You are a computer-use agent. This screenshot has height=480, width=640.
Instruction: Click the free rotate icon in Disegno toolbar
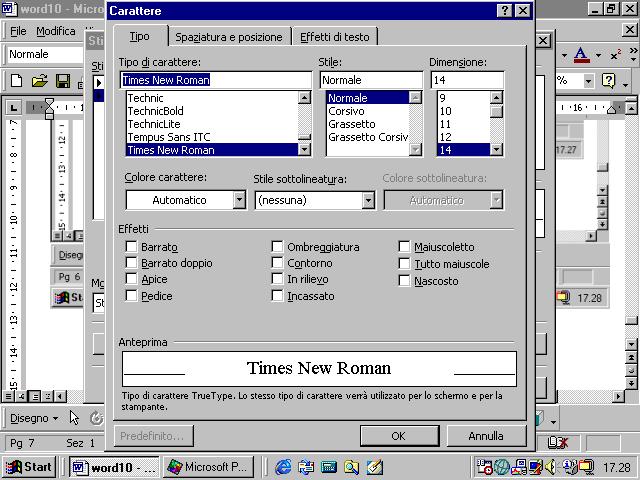click(x=96, y=418)
